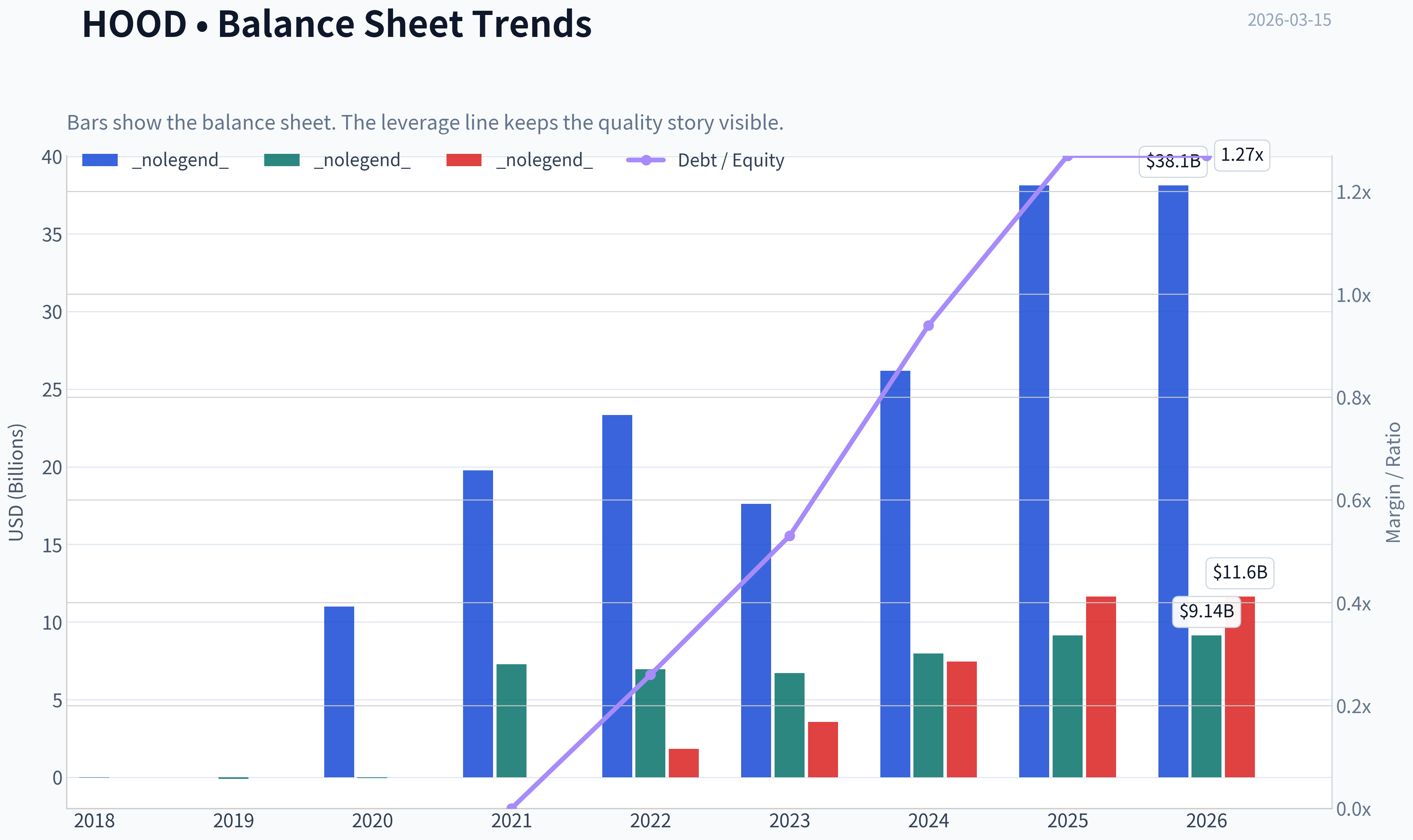Click the red legend color swatch

[464, 160]
